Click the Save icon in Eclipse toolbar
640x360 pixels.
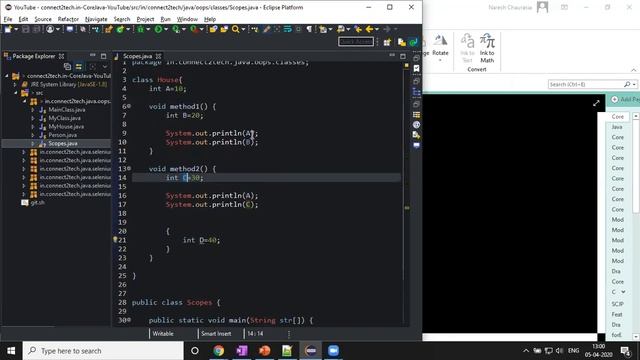click(25, 29)
